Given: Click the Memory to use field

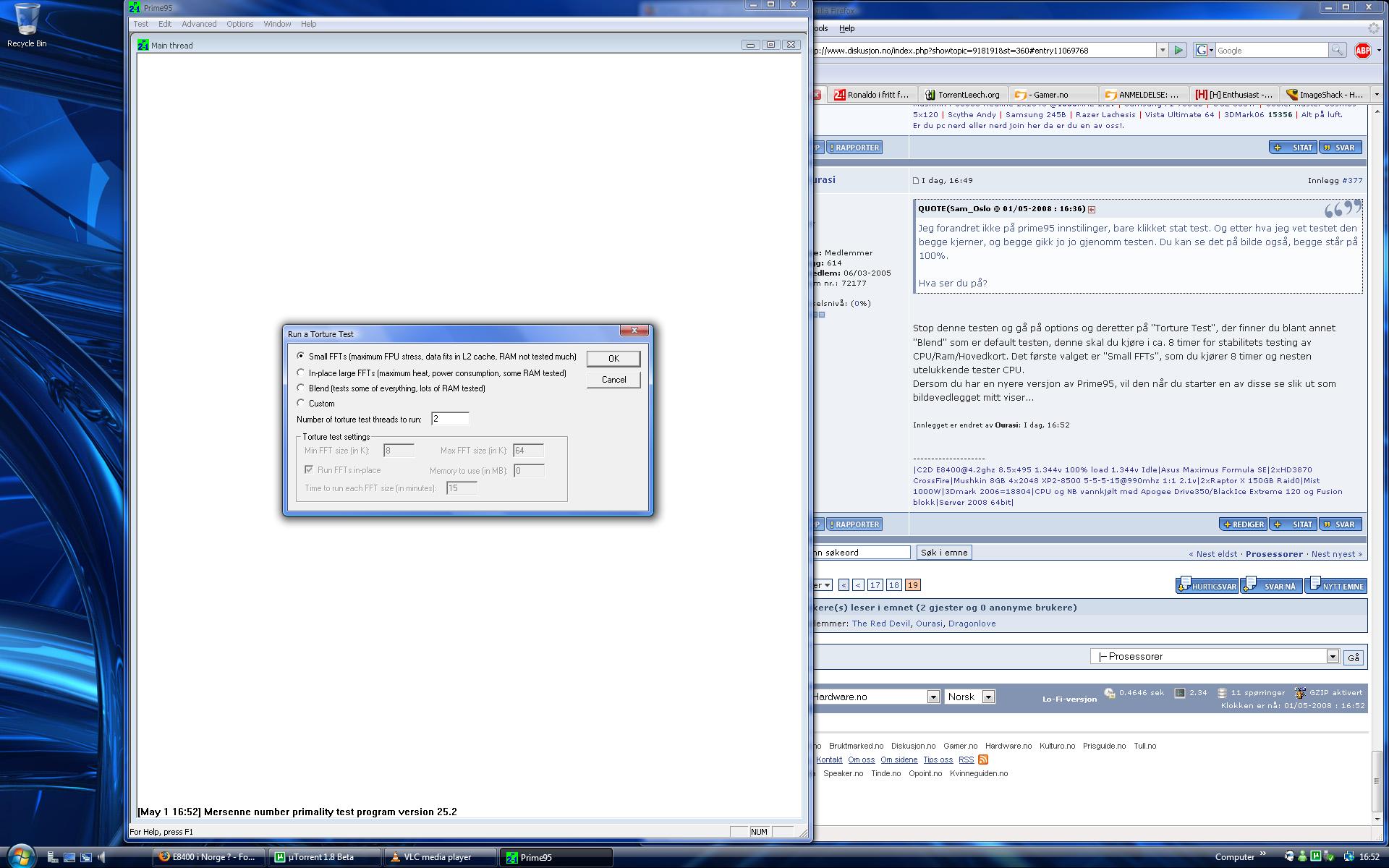Looking at the screenshot, I should (529, 471).
